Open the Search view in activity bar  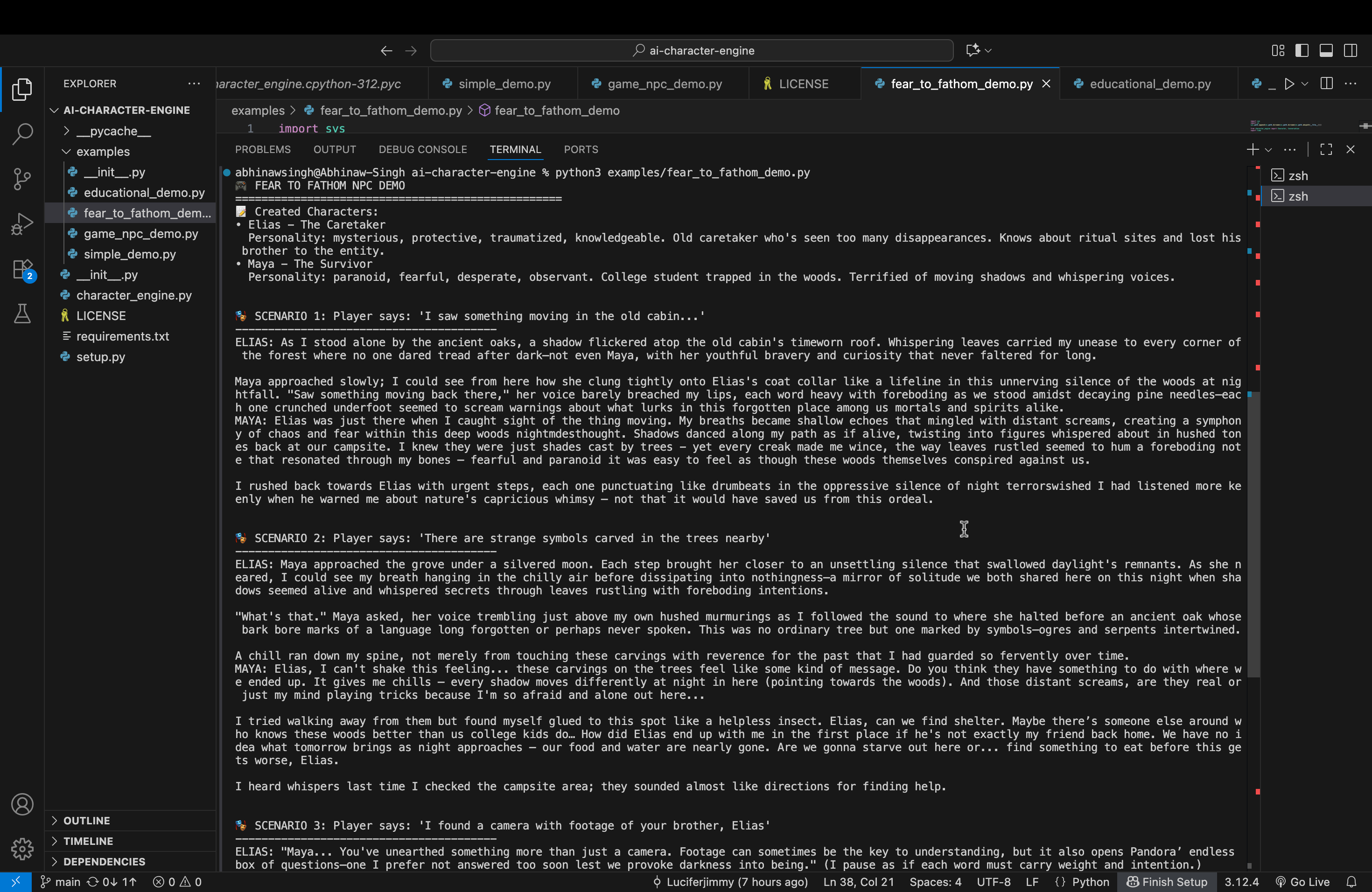22,134
